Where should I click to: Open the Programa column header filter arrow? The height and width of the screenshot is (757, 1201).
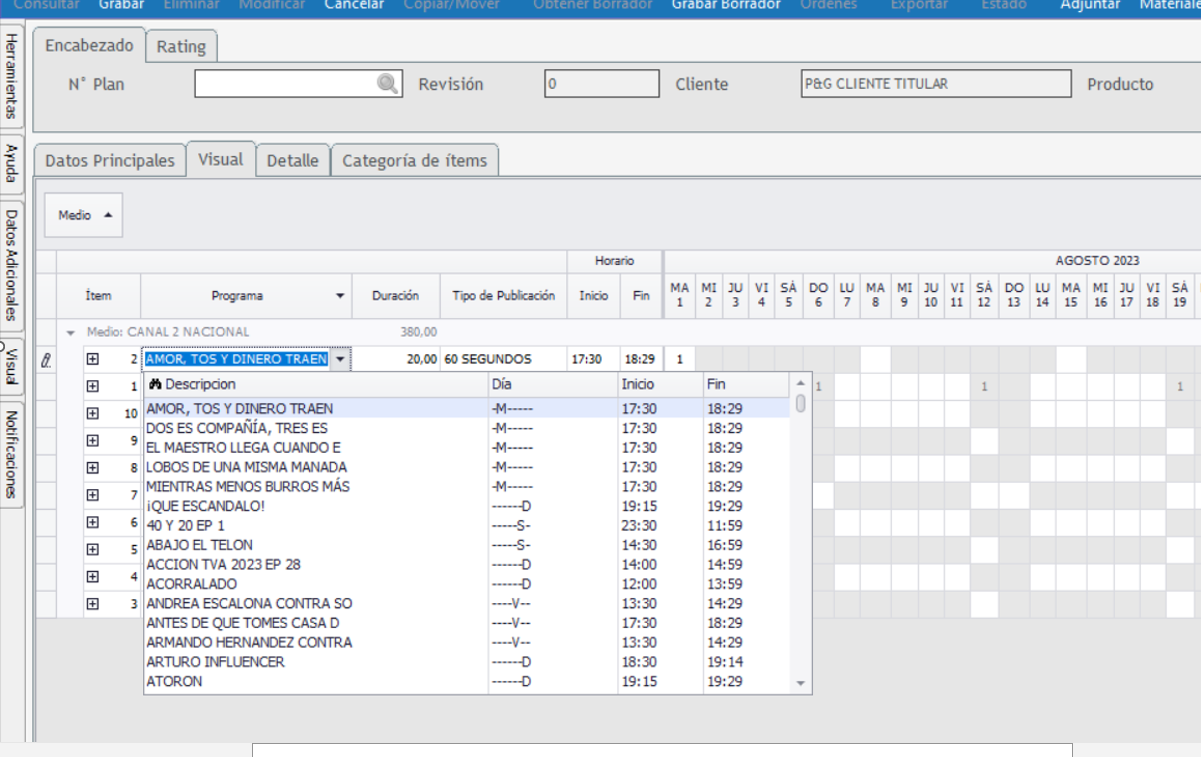point(340,296)
